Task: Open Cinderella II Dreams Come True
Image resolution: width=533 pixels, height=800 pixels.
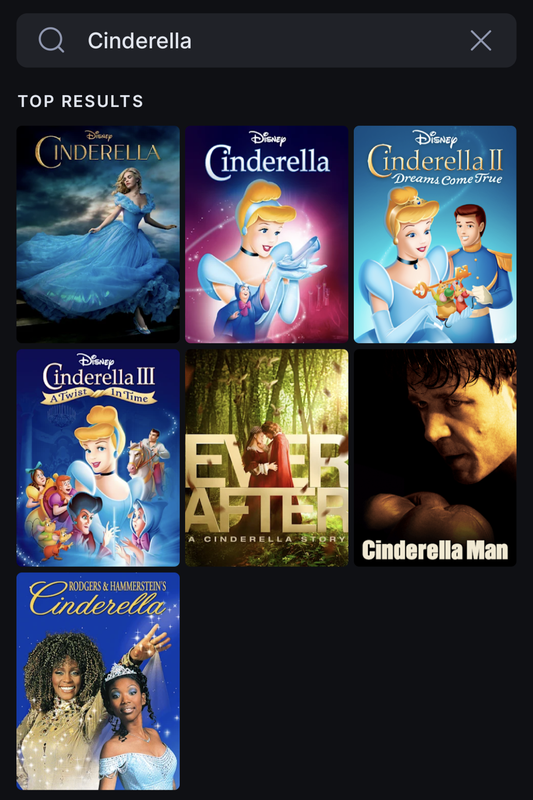Action: click(x=435, y=234)
